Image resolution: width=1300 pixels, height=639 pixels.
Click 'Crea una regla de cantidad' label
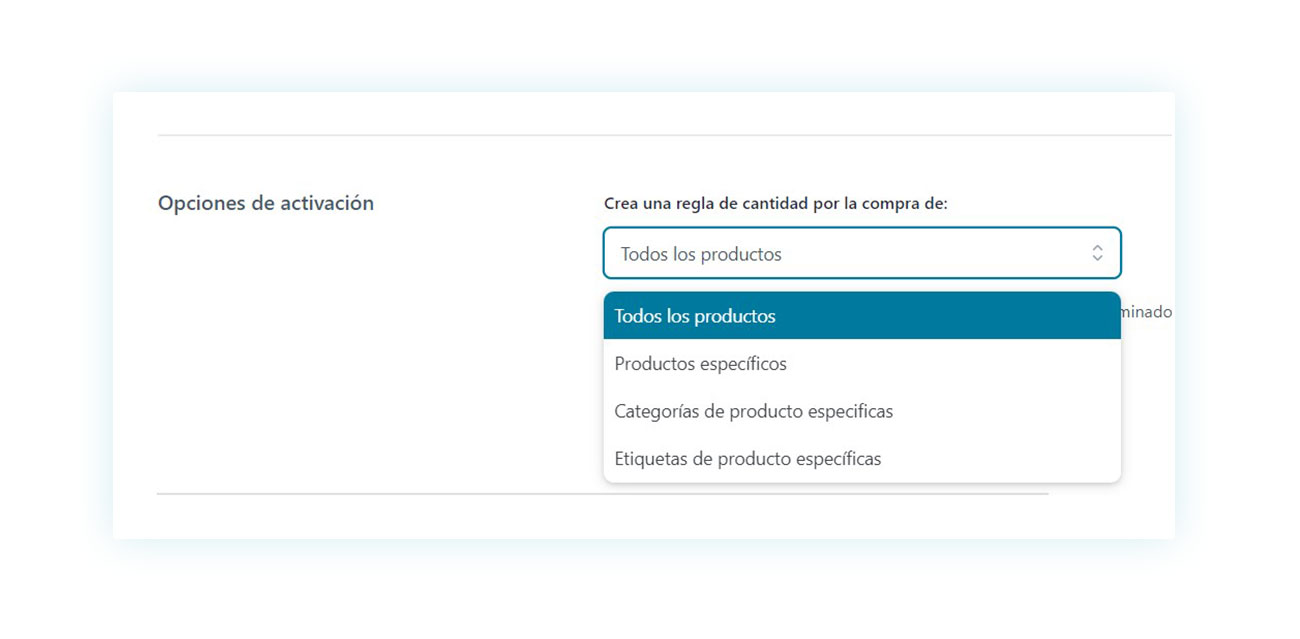pos(776,203)
